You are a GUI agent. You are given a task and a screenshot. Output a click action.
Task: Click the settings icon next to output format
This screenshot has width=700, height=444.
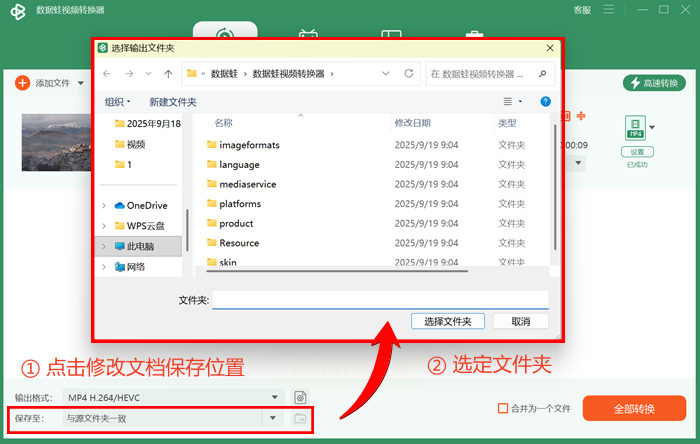300,397
